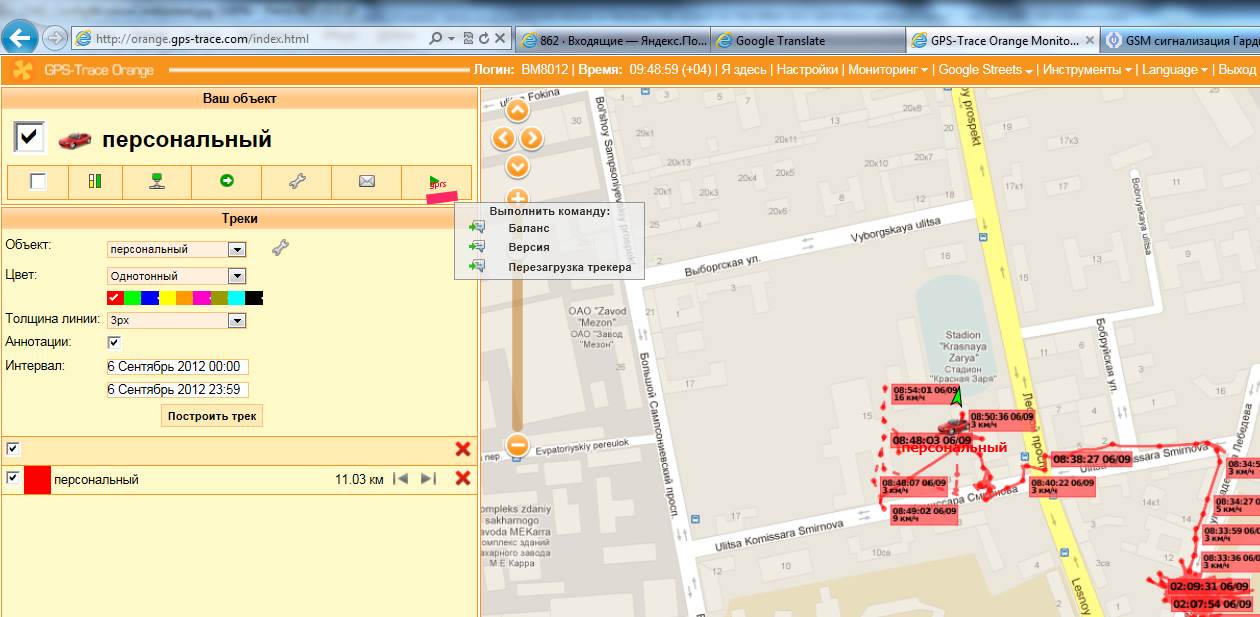The width and height of the screenshot is (1260, 617).
Task: Pan the map up with arrow button
Action: pyautogui.click(x=517, y=110)
